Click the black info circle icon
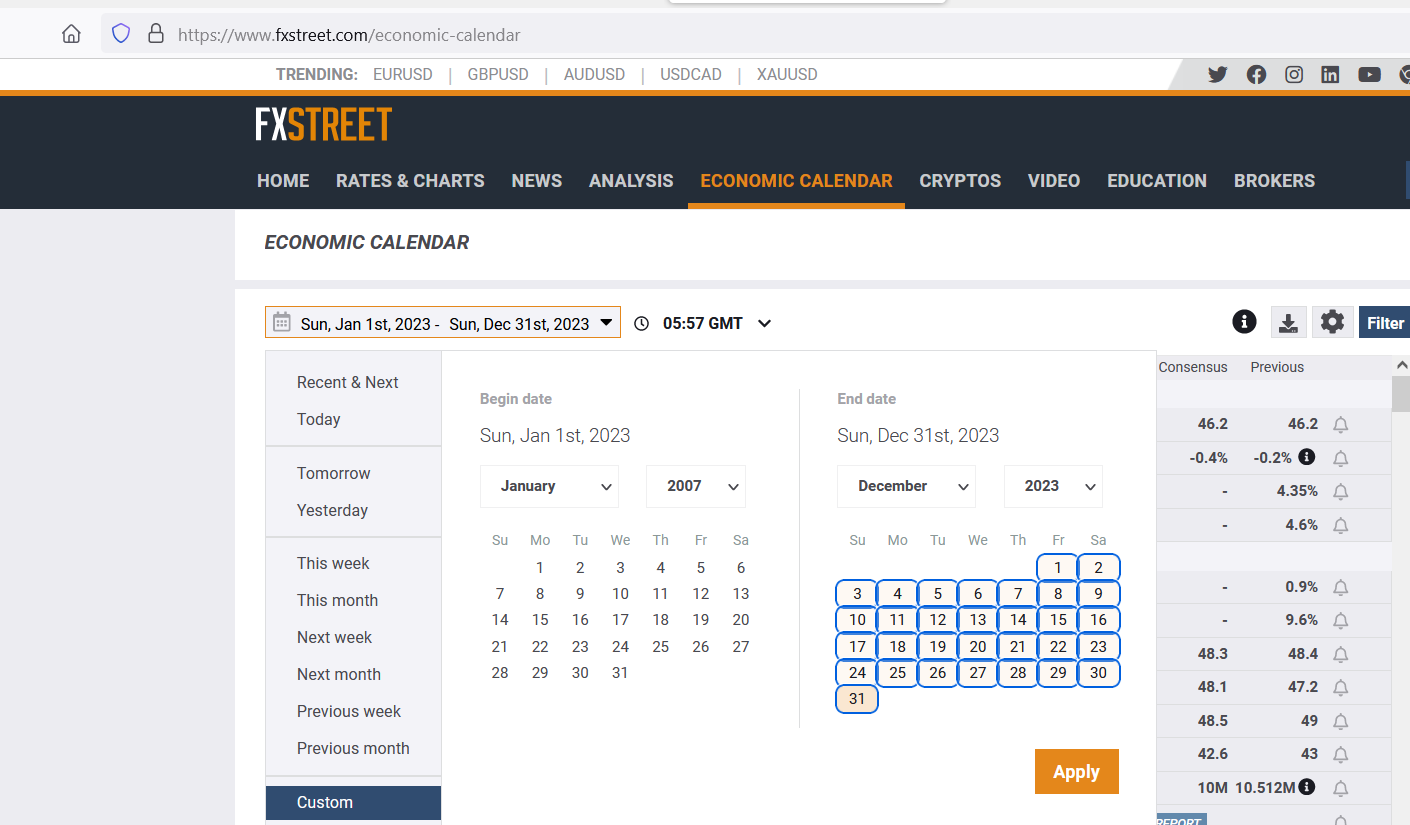The image size is (1410, 825). 1244,322
